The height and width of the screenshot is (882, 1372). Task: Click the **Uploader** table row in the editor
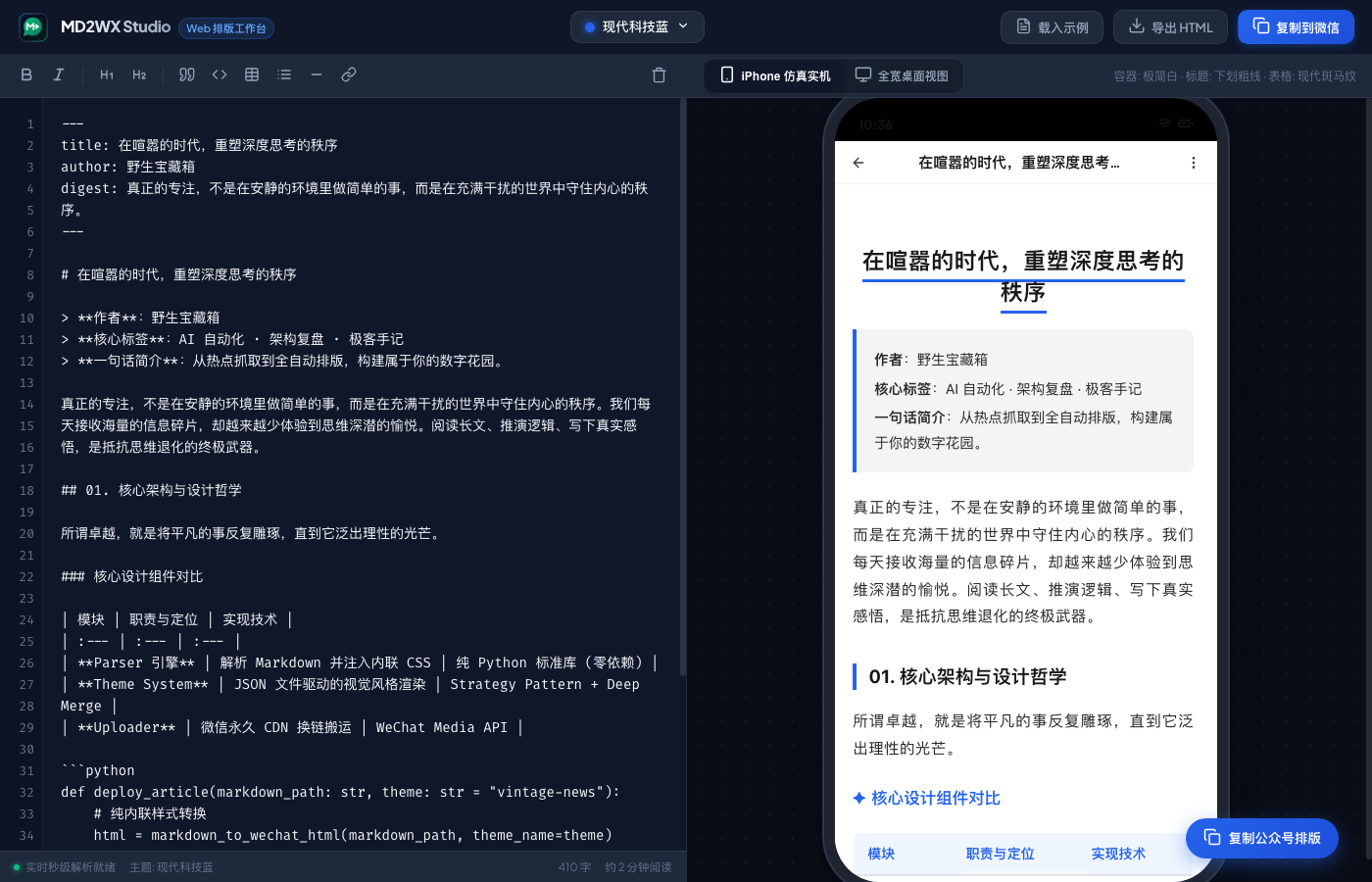coord(292,727)
